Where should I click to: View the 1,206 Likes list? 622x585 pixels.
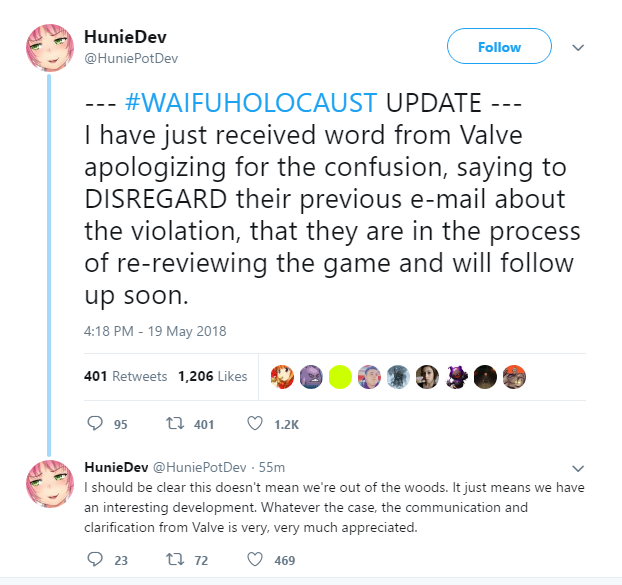[x=213, y=376]
